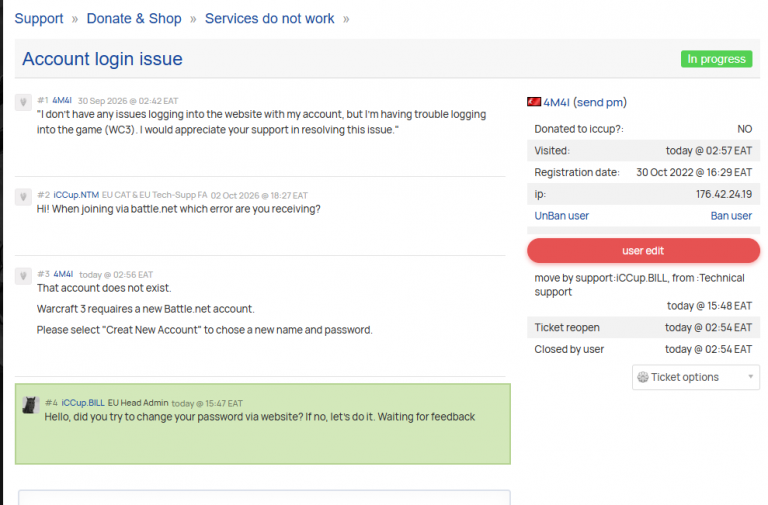Click the Turkish flag icon next to 4M4I
Viewport: 768px width, 505px height.
pyautogui.click(x=533, y=102)
